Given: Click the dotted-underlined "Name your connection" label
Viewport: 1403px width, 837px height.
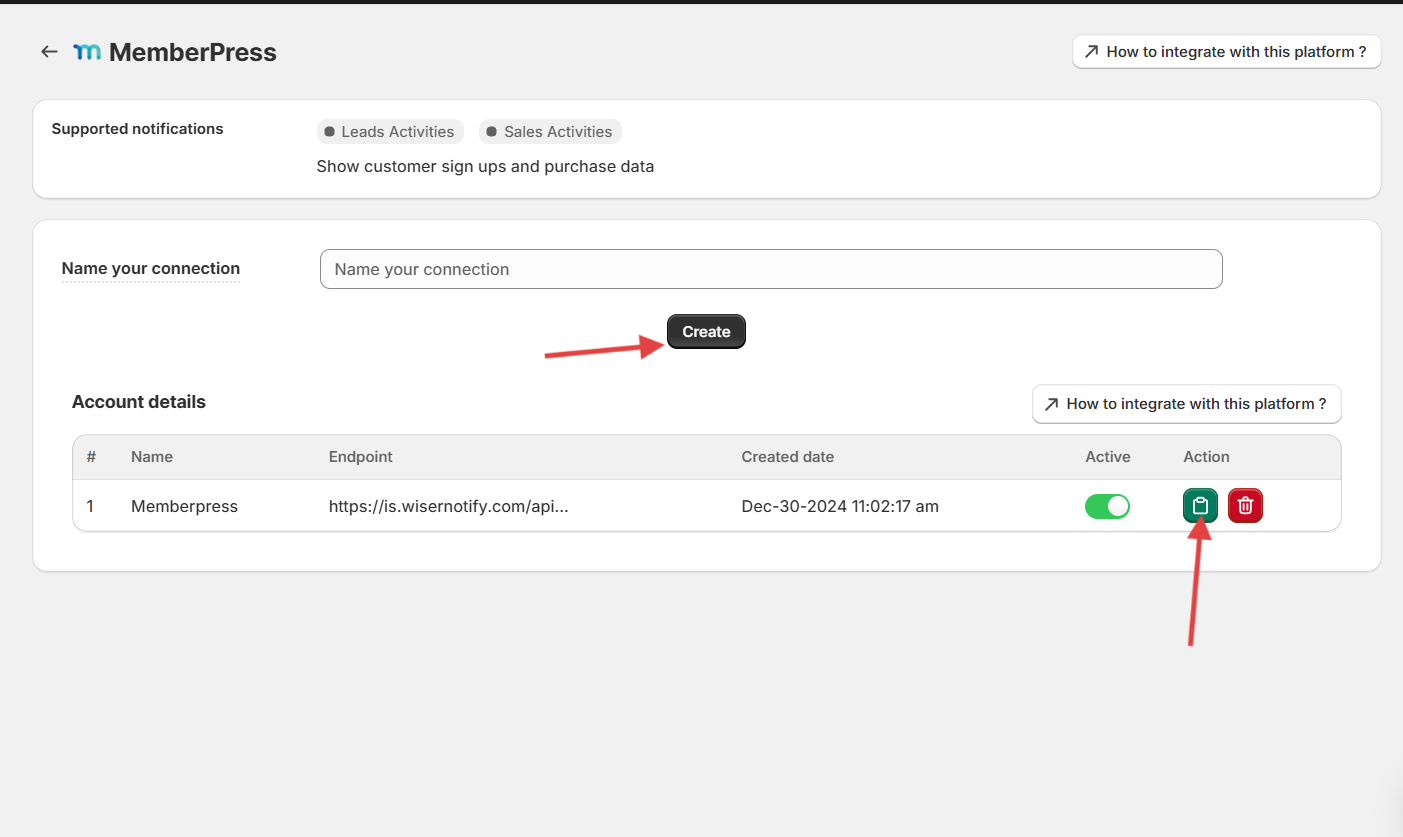Looking at the screenshot, I should 151,268.
